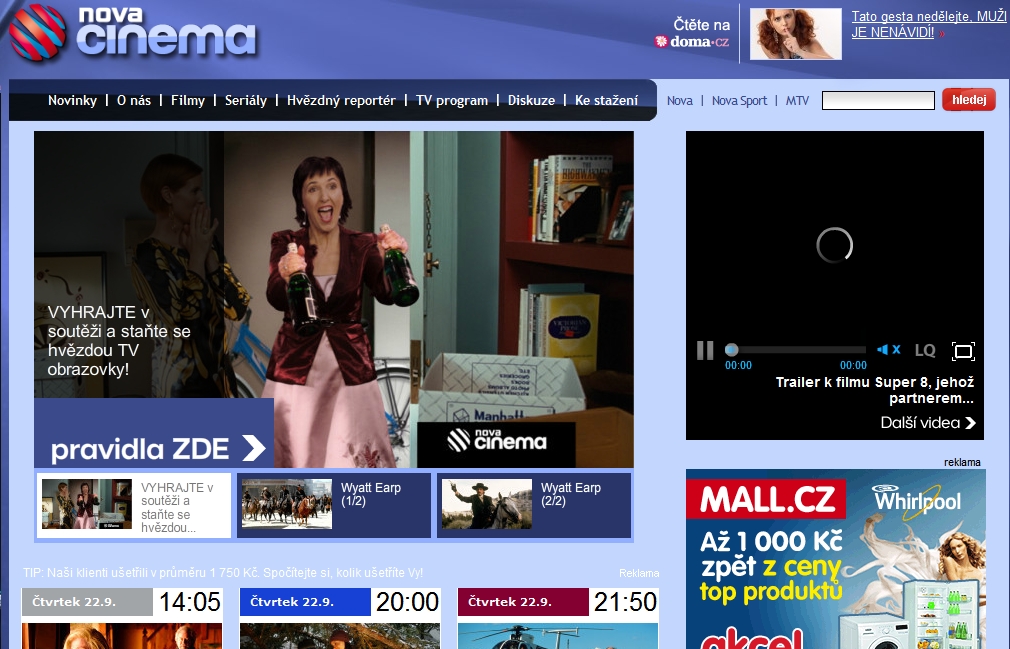Toggle LQ video quality

(x=925, y=350)
